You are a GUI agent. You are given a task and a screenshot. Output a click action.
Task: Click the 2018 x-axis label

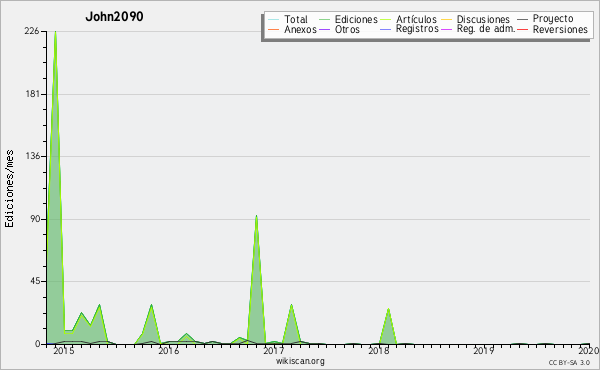click(379, 350)
